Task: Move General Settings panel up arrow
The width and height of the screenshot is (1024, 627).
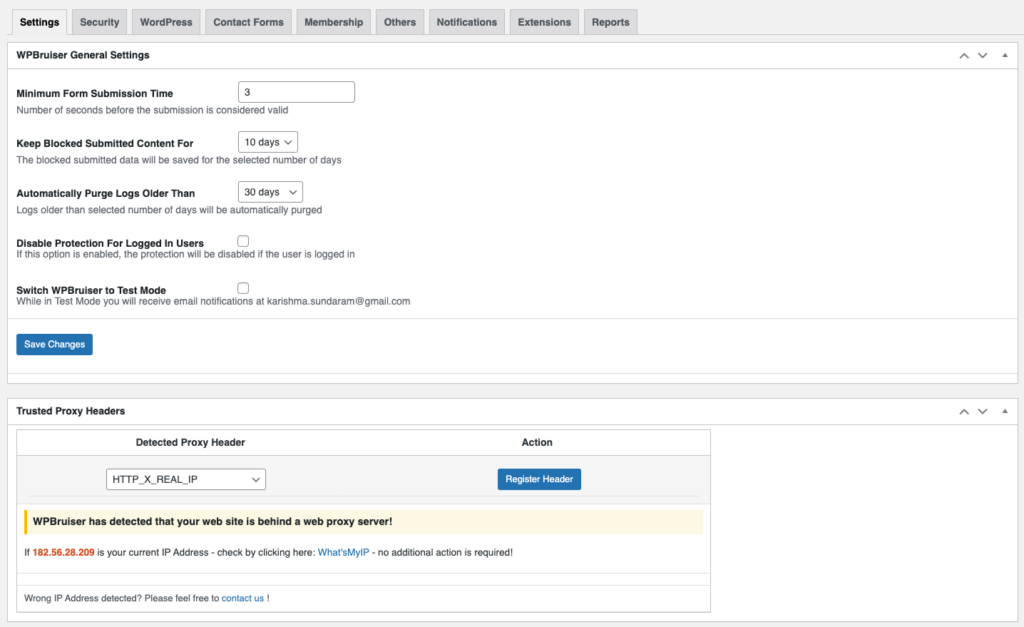Action: pos(964,56)
